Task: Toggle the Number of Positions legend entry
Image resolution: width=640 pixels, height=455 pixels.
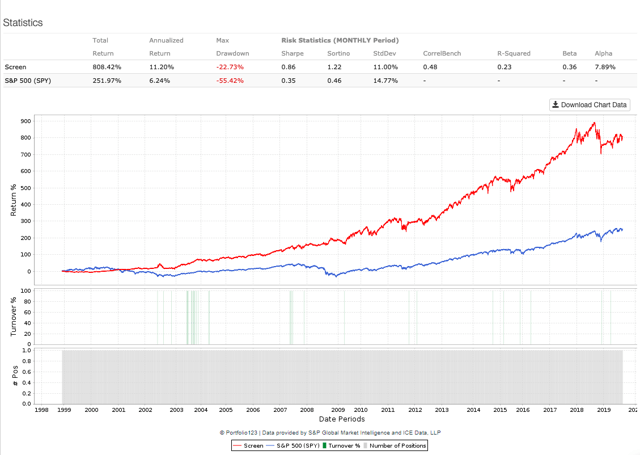Action: (394, 446)
